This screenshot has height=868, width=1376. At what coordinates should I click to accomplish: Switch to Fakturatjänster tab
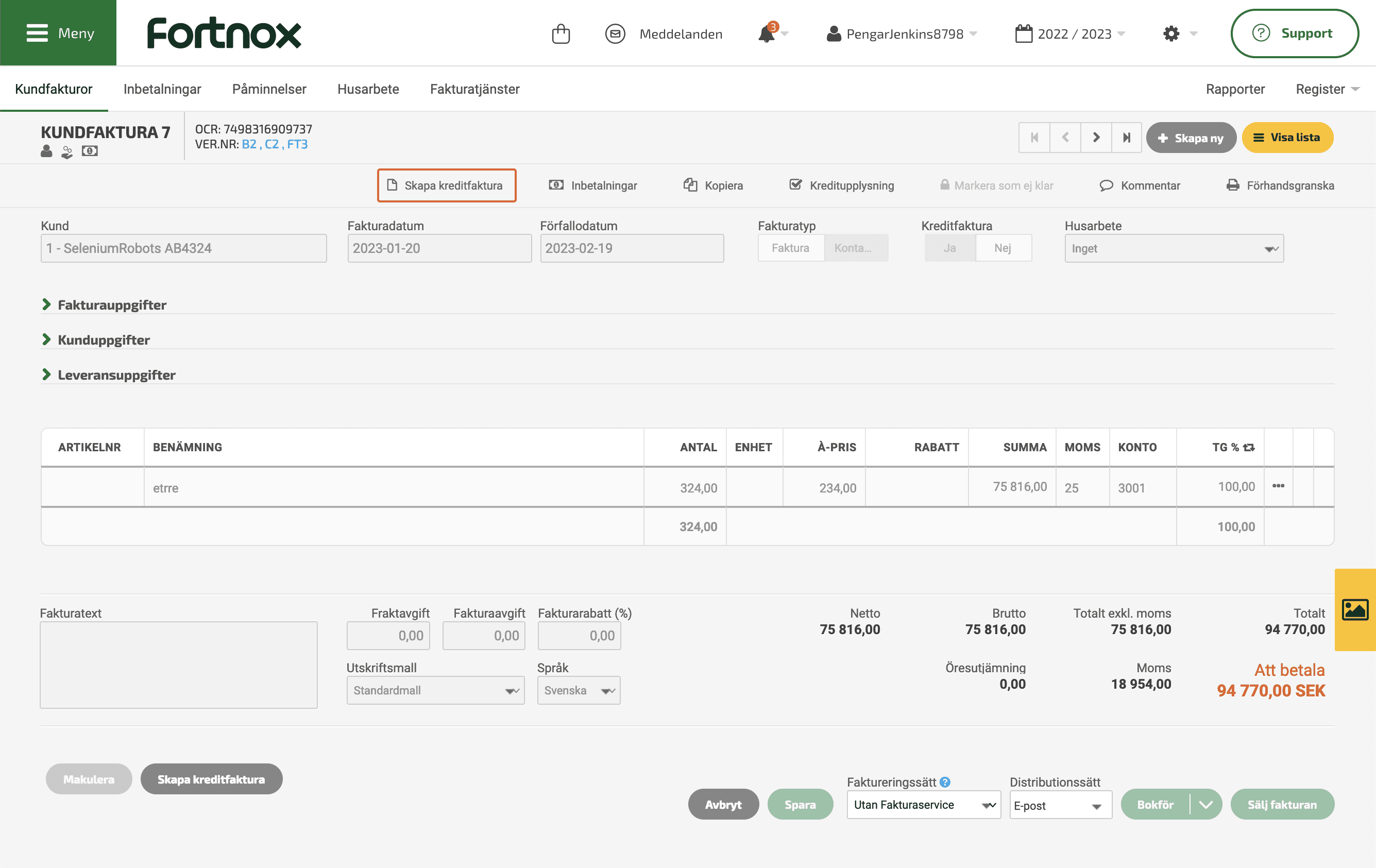click(475, 89)
